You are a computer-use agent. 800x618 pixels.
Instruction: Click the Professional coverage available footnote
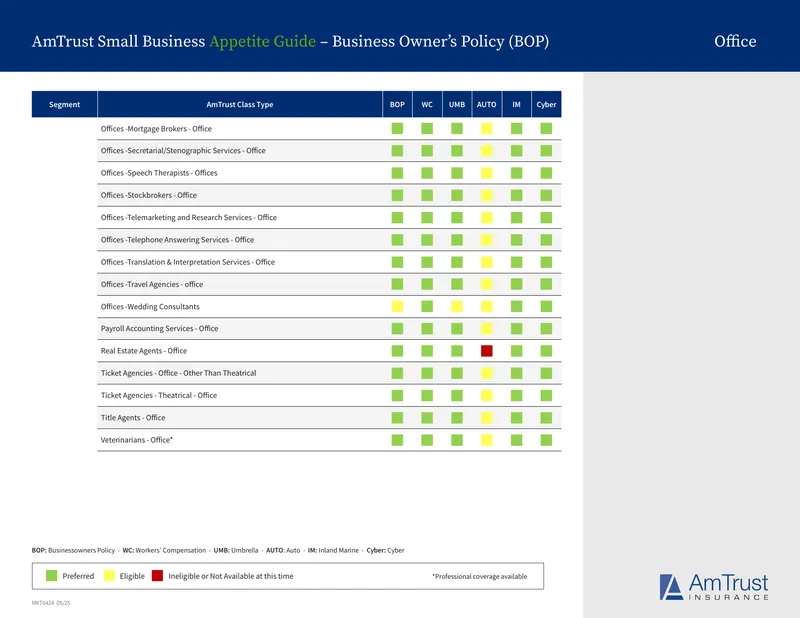tap(480, 576)
